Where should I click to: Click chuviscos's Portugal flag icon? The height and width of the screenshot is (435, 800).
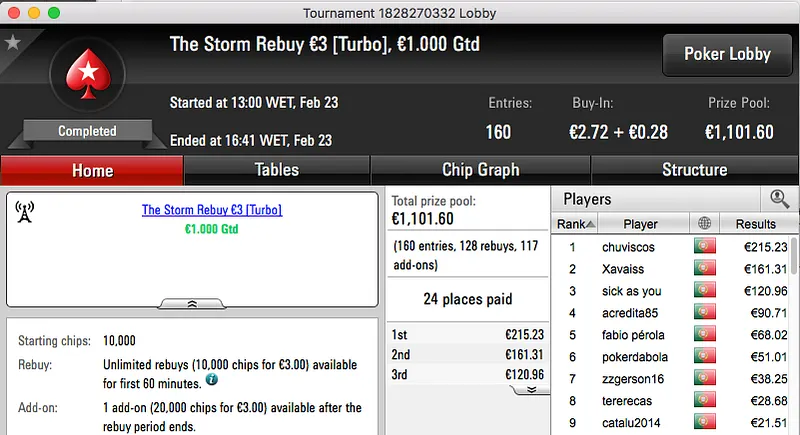click(704, 247)
